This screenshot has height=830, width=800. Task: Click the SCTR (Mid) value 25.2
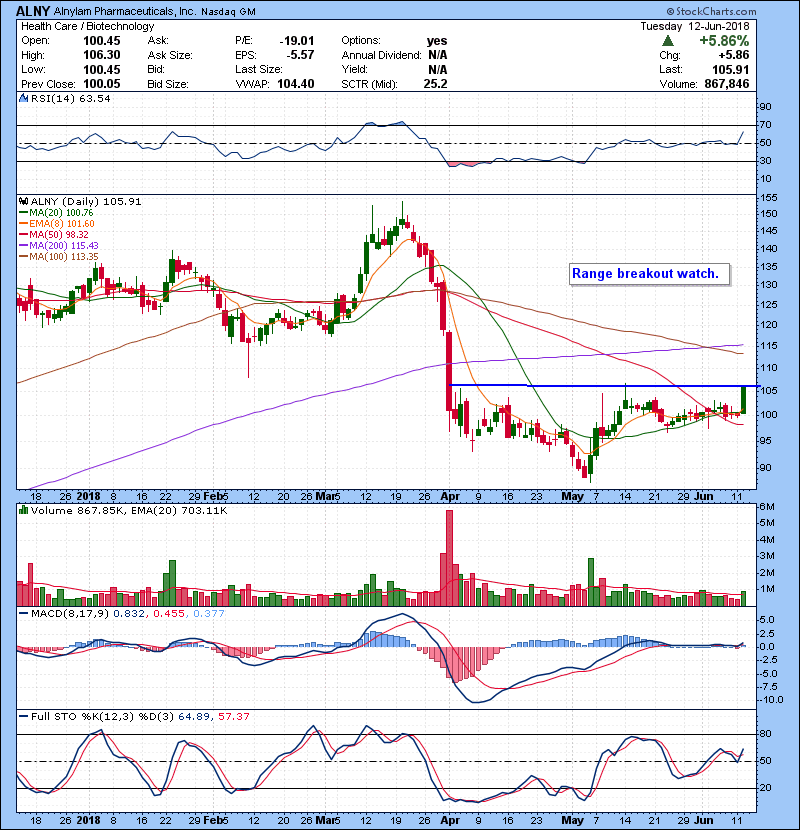pyautogui.click(x=435, y=84)
